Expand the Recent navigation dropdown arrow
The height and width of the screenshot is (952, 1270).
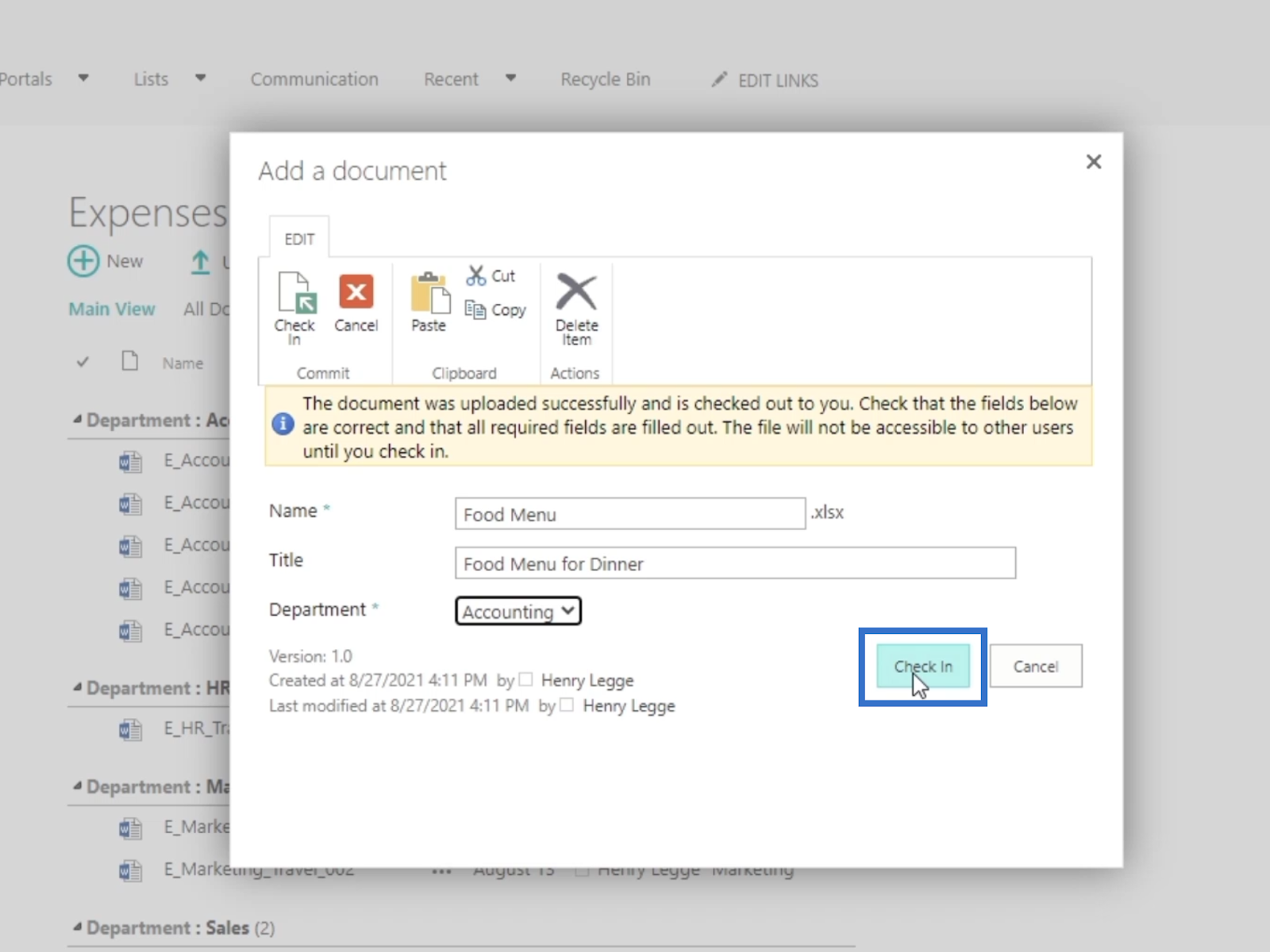(x=511, y=79)
